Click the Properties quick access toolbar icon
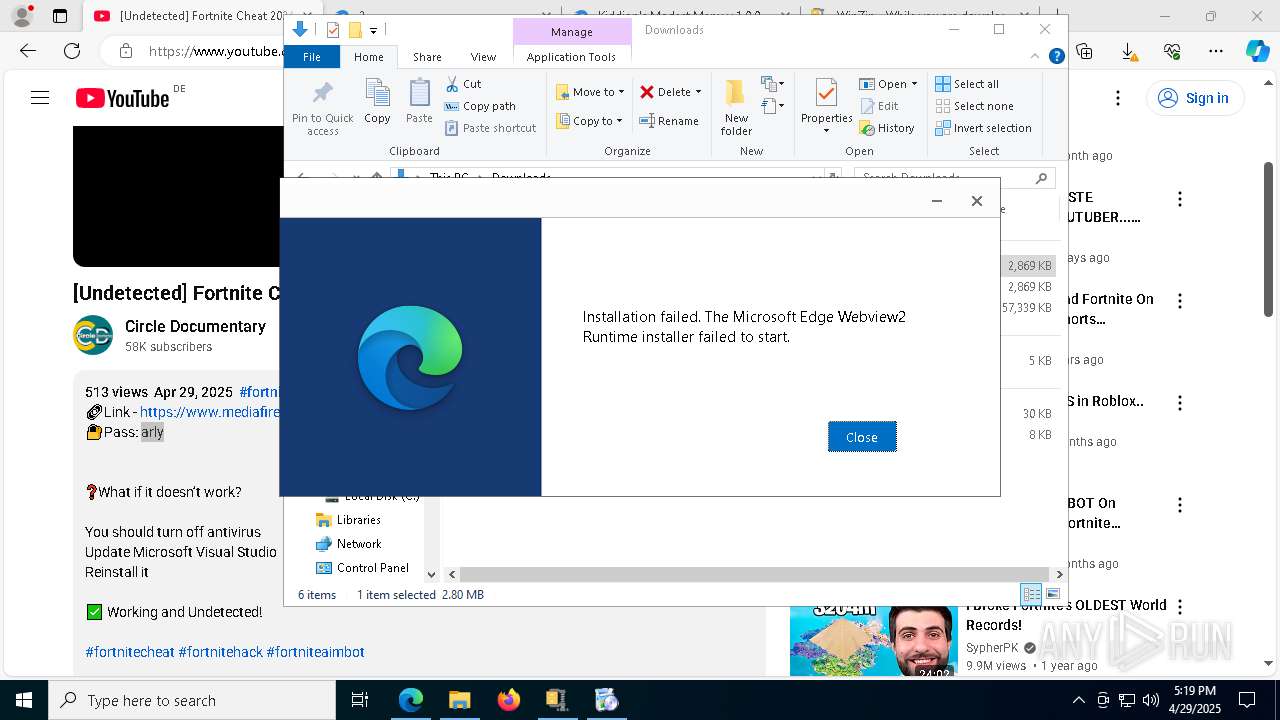Viewport: 1280px width, 720px height. [x=333, y=30]
